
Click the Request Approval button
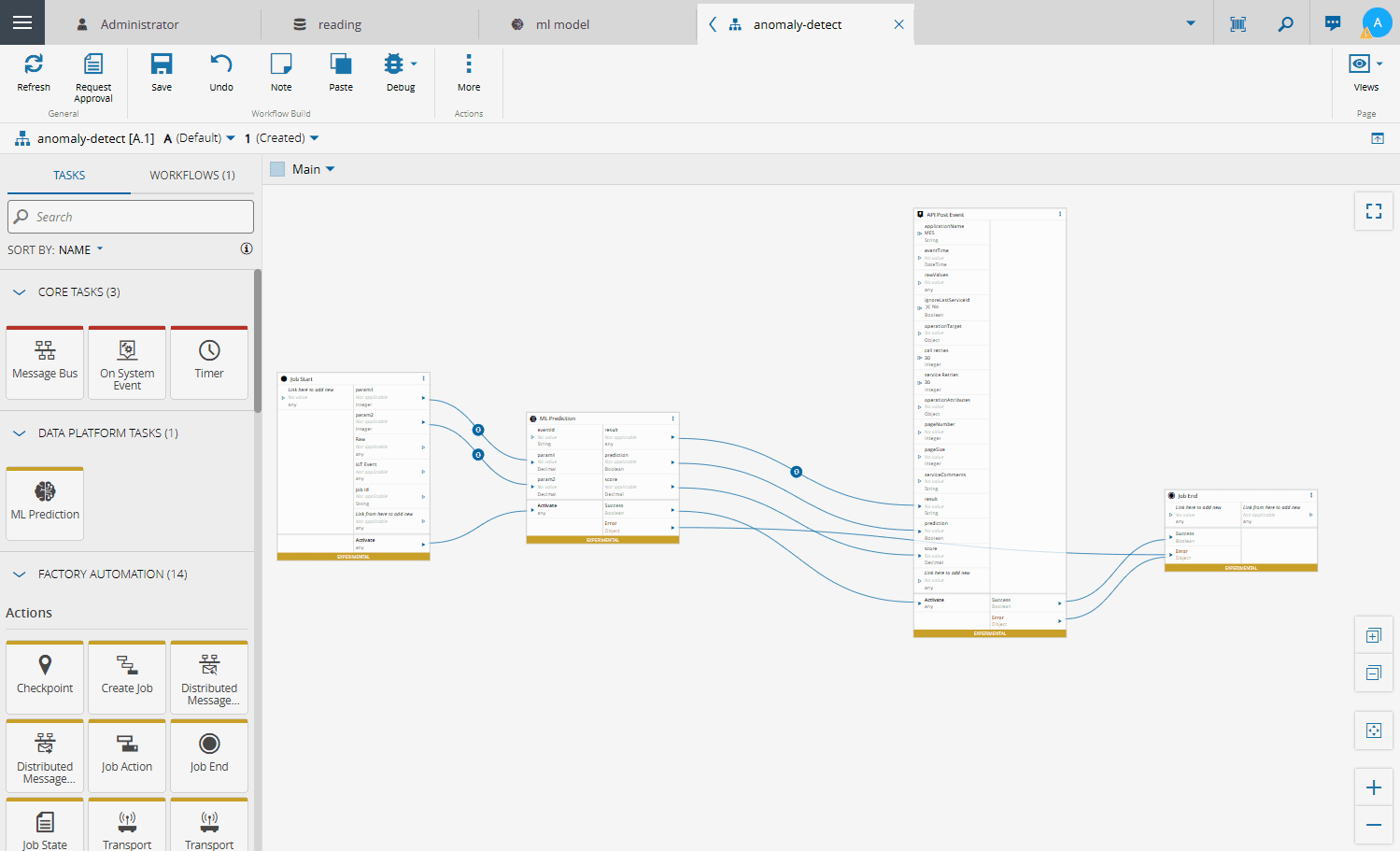93,77
